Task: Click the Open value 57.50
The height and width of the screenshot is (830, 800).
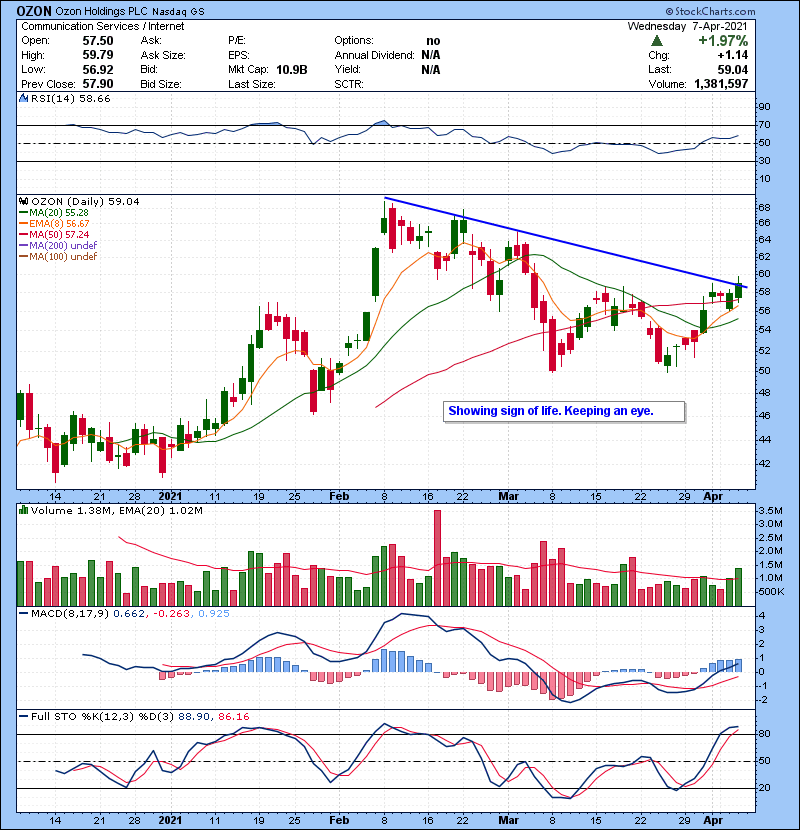Action: pyautogui.click(x=98, y=41)
